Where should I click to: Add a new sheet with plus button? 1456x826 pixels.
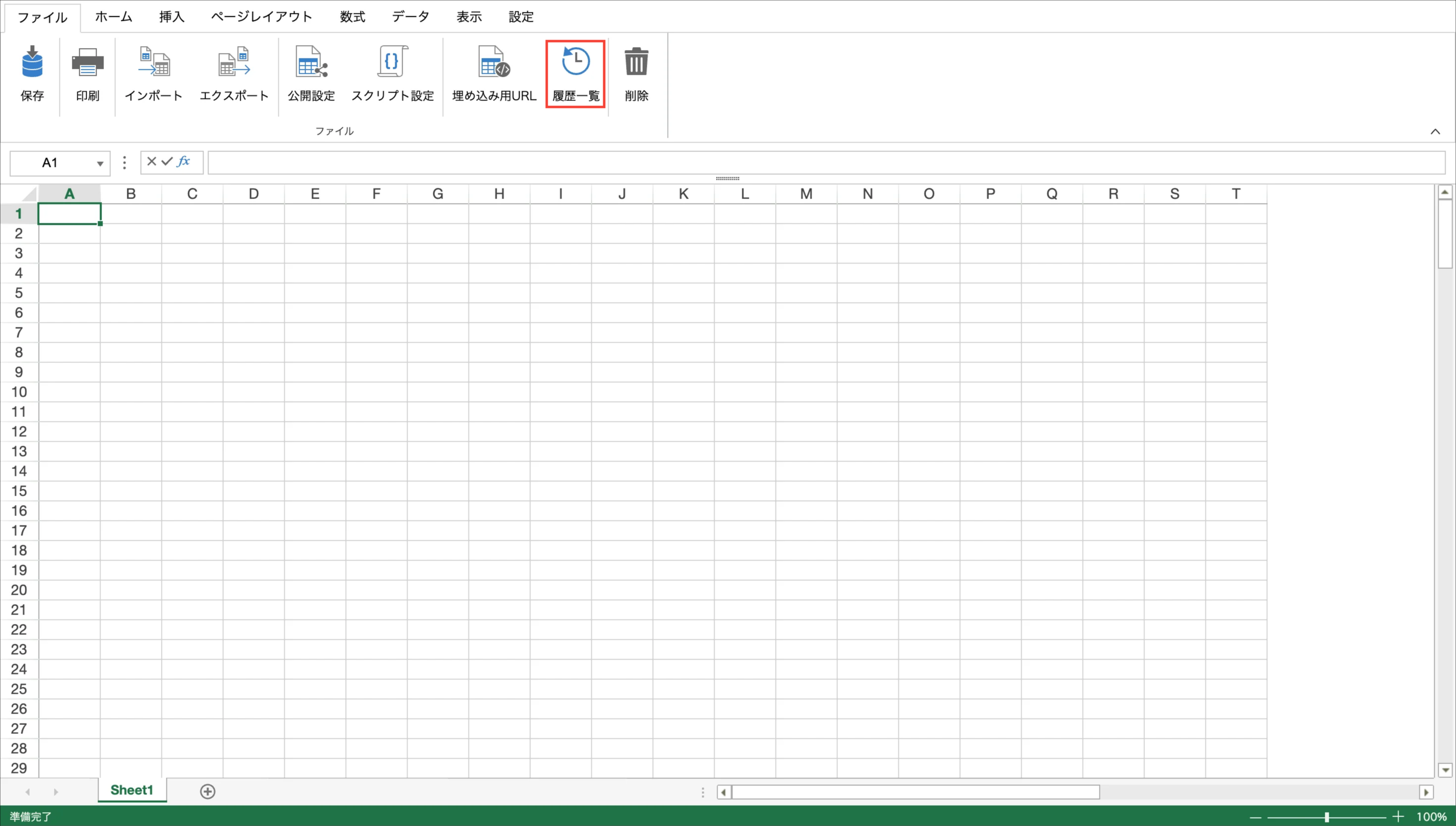208,791
